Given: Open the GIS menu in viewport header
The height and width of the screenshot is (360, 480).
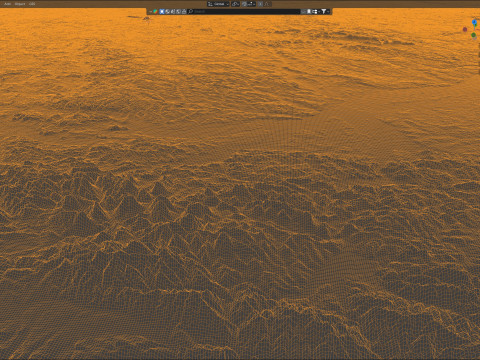Looking at the screenshot, I should coord(32,4).
